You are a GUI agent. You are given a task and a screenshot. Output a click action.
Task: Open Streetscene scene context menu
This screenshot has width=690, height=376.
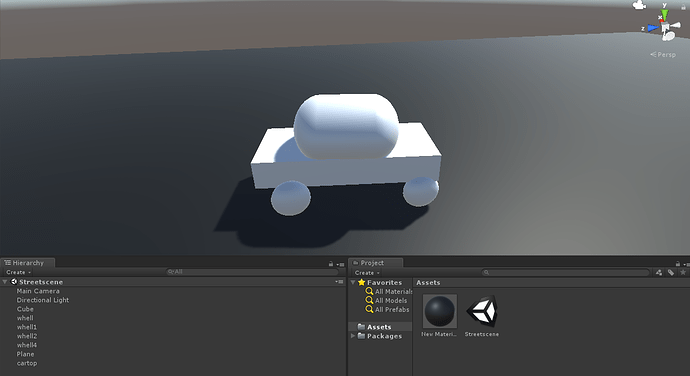tap(339, 281)
